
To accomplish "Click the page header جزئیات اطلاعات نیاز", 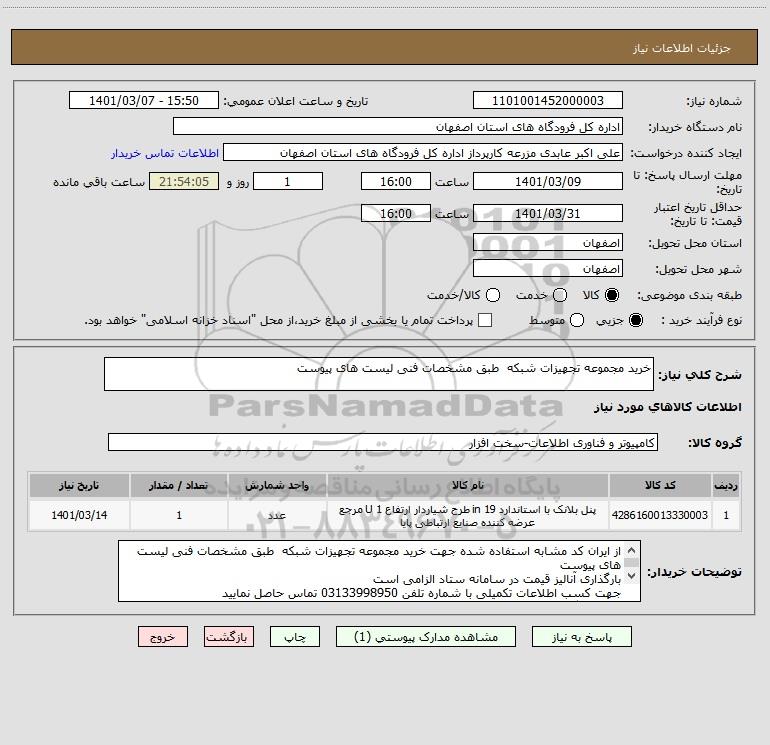I will tap(682, 48).
